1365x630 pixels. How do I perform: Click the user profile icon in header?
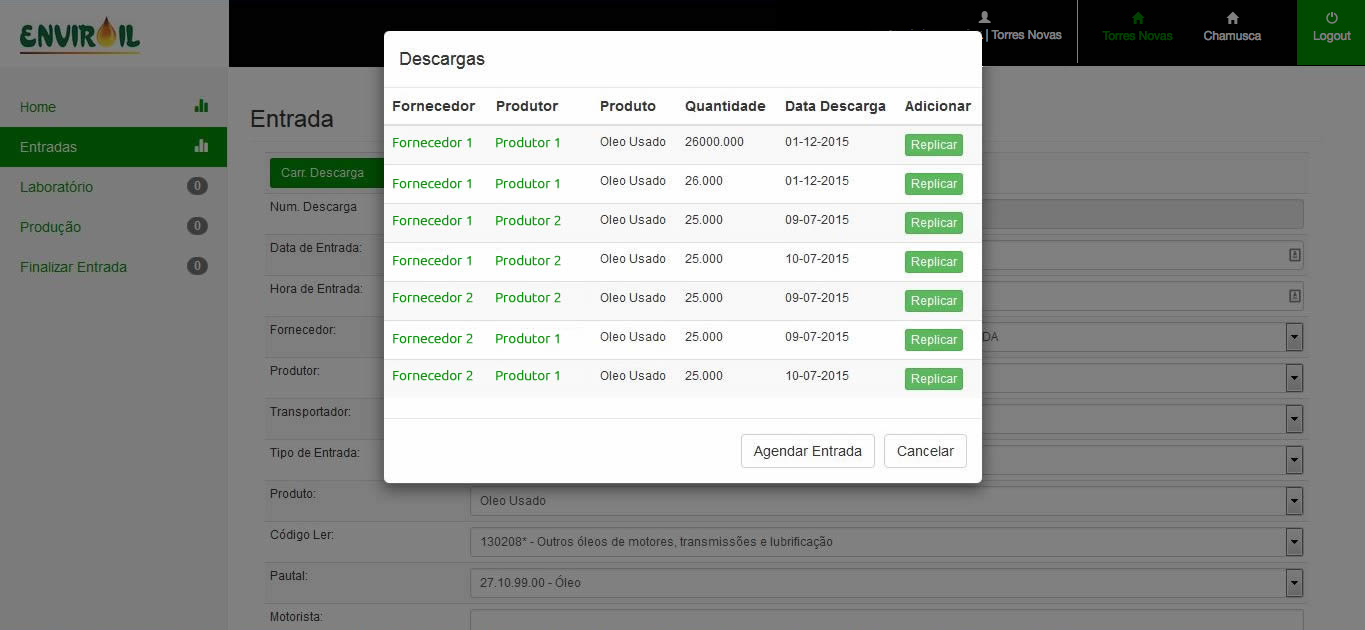(985, 17)
